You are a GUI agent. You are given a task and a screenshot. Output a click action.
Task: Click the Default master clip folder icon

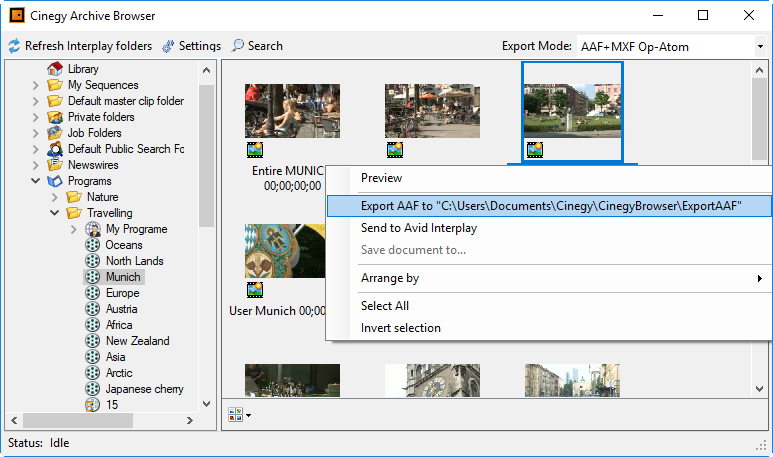(x=55, y=101)
